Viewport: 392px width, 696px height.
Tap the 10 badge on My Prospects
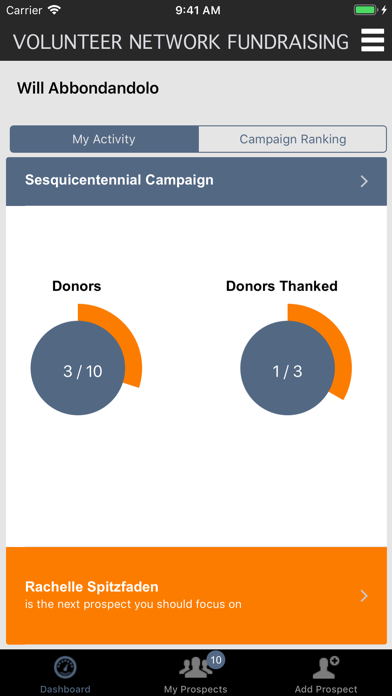pyautogui.click(x=216, y=660)
